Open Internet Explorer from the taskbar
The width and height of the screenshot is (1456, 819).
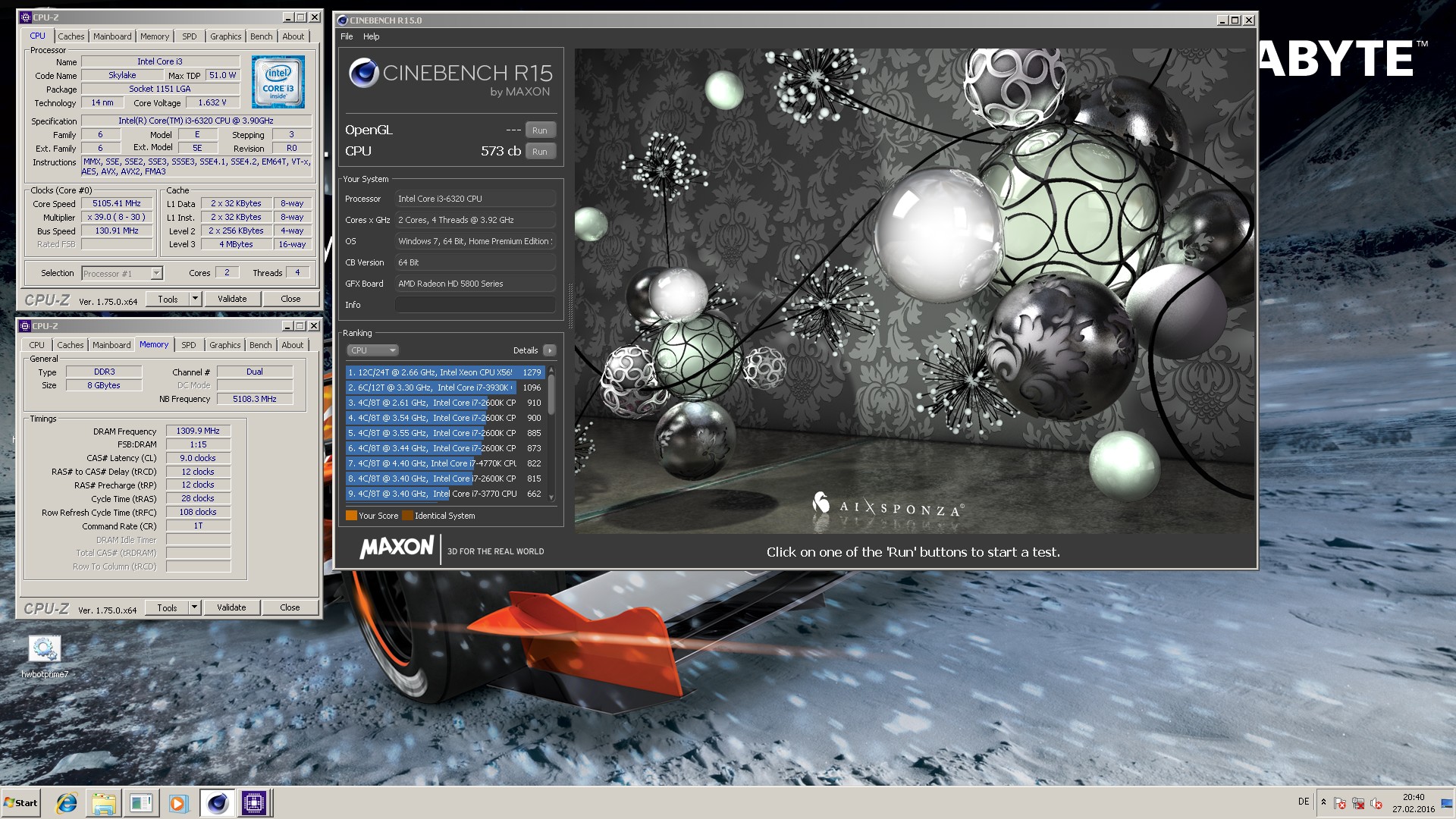pyautogui.click(x=67, y=803)
